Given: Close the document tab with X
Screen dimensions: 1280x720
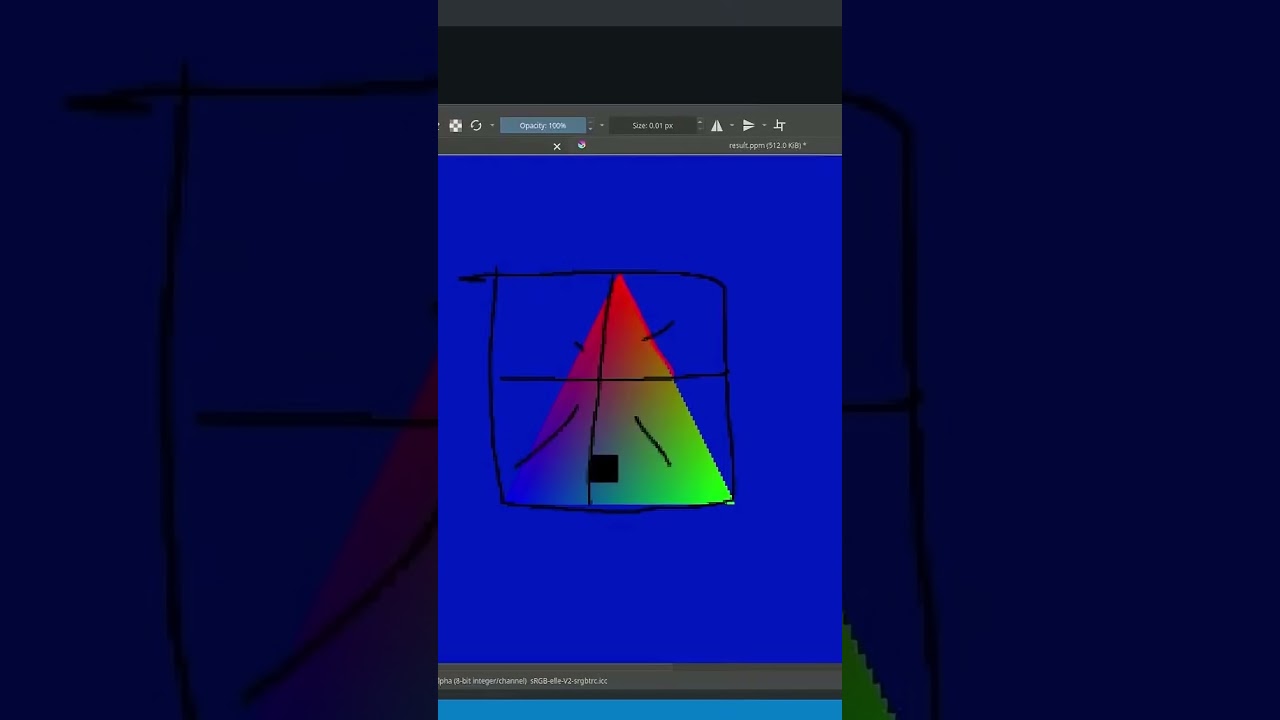Looking at the screenshot, I should (557, 146).
